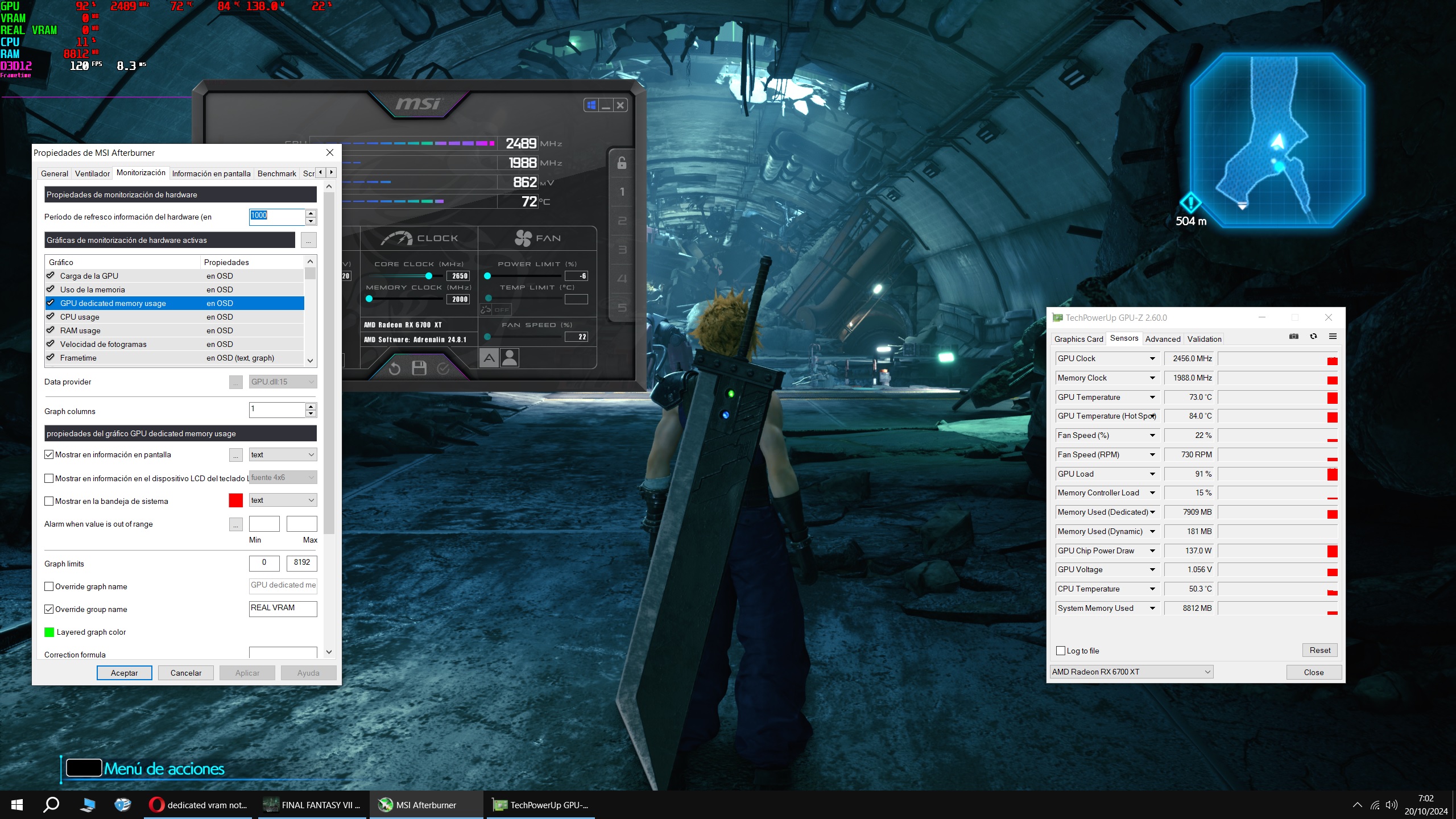The width and height of the screenshot is (1456, 819).
Task: Switch to FINAL FANTASY VII taskbar button
Action: click(312, 805)
